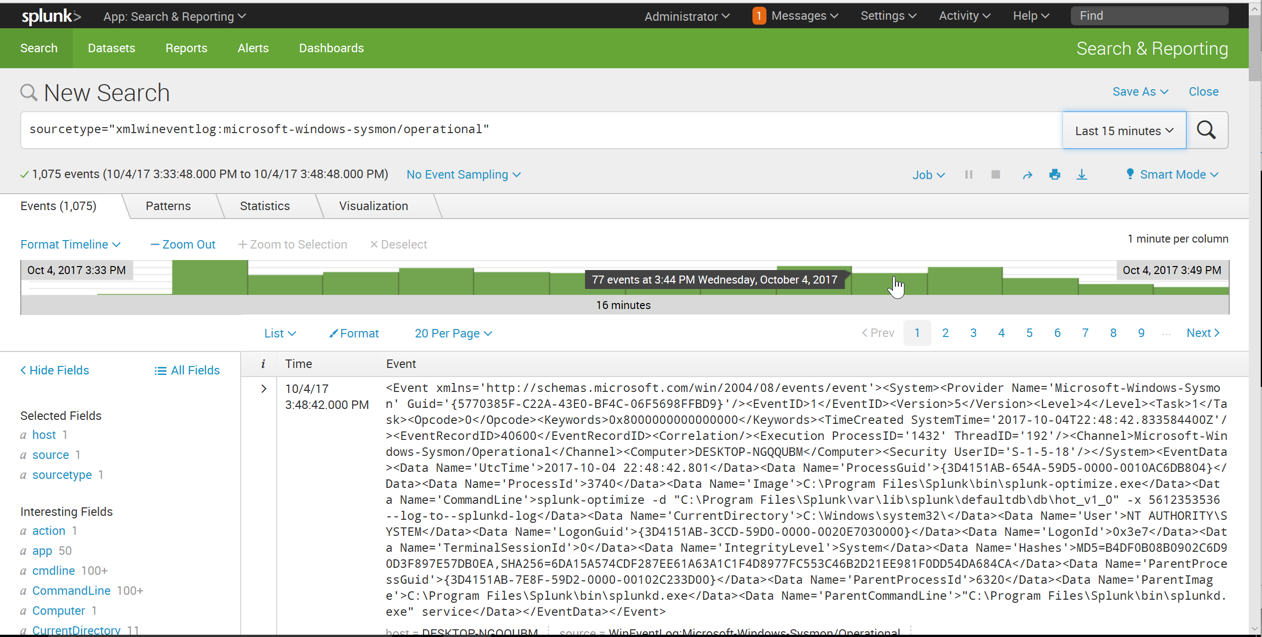Image resolution: width=1262 pixels, height=637 pixels.
Task: Open Administrator dropdown menu
Action: point(687,16)
